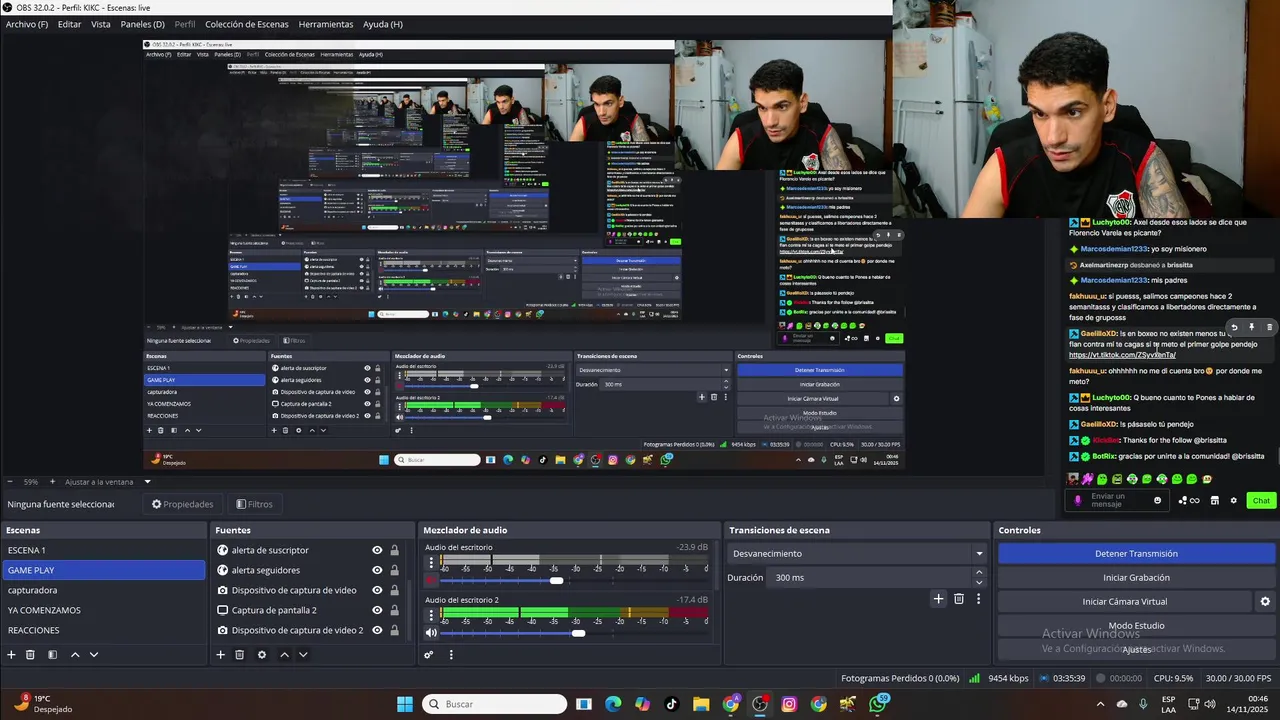Toggle lock on Captura de pantalla 2

pos(394,610)
